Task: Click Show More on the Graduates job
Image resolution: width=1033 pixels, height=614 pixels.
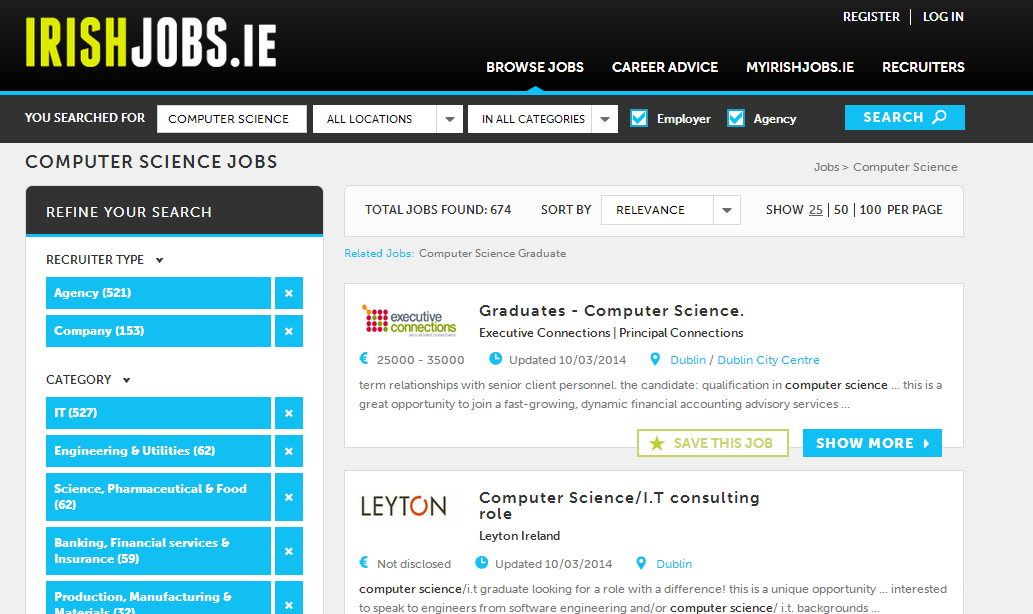Action: coord(872,443)
